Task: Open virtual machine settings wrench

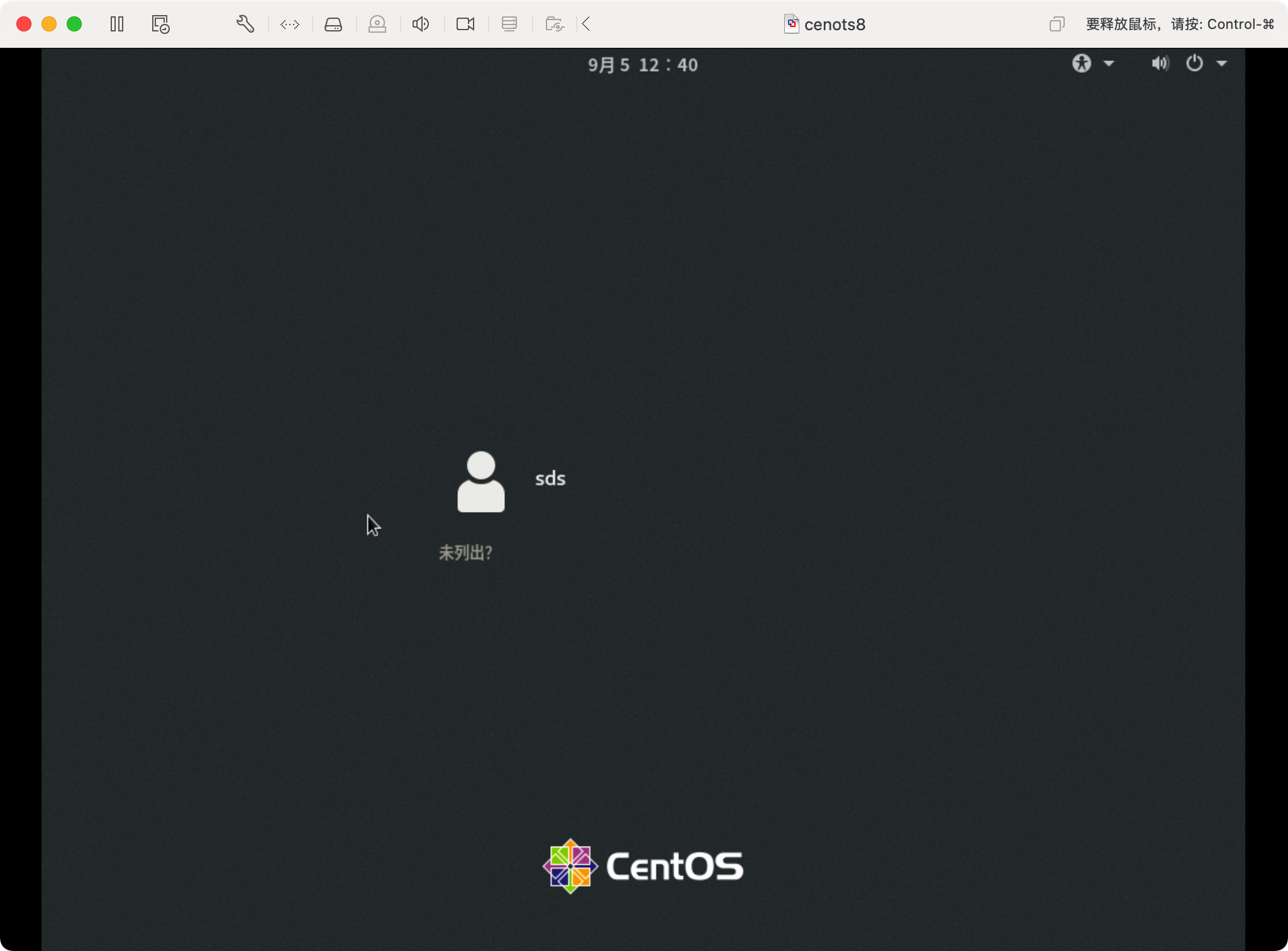Action: pyautogui.click(x=245, y=25)
